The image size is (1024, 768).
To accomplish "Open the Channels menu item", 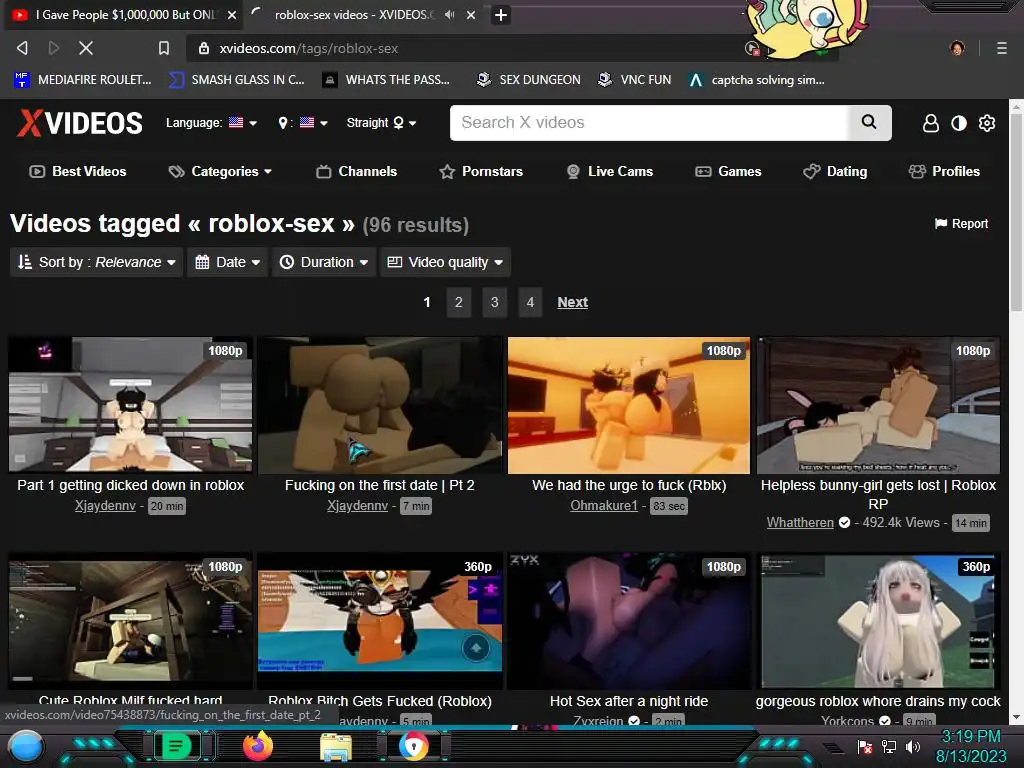I will click(357, 171).
